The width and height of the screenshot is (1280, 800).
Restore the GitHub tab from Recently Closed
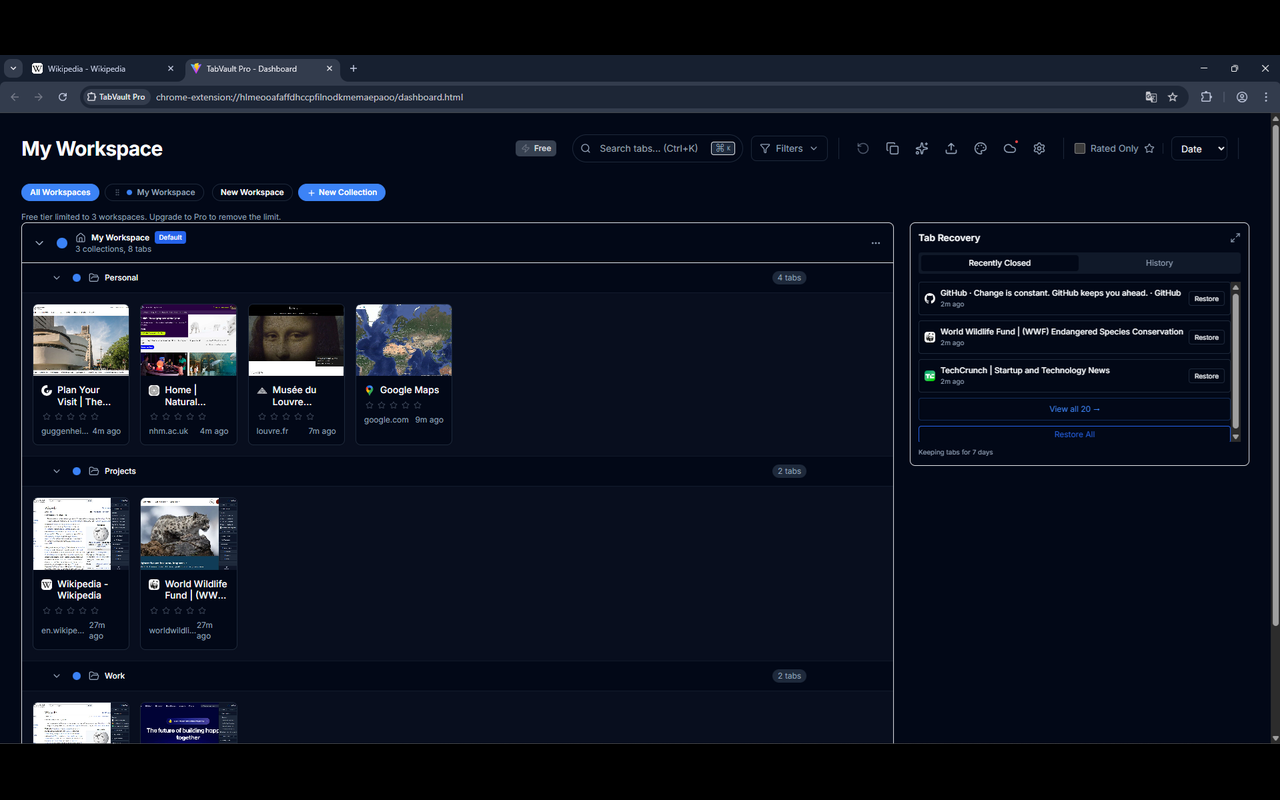click(1206, 298)
